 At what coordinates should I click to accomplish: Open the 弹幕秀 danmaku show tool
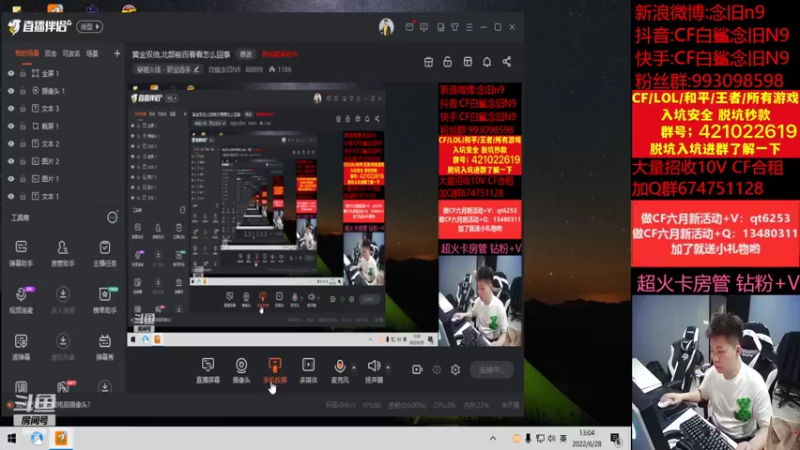105,347
